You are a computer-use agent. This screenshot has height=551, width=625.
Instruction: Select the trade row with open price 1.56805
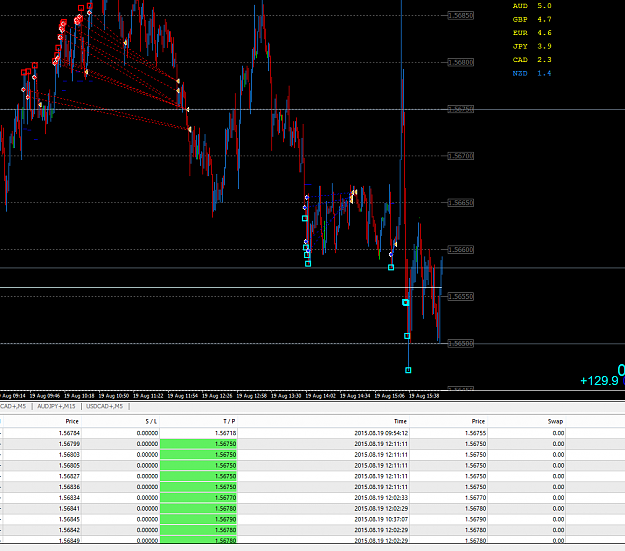coord(312,465)
